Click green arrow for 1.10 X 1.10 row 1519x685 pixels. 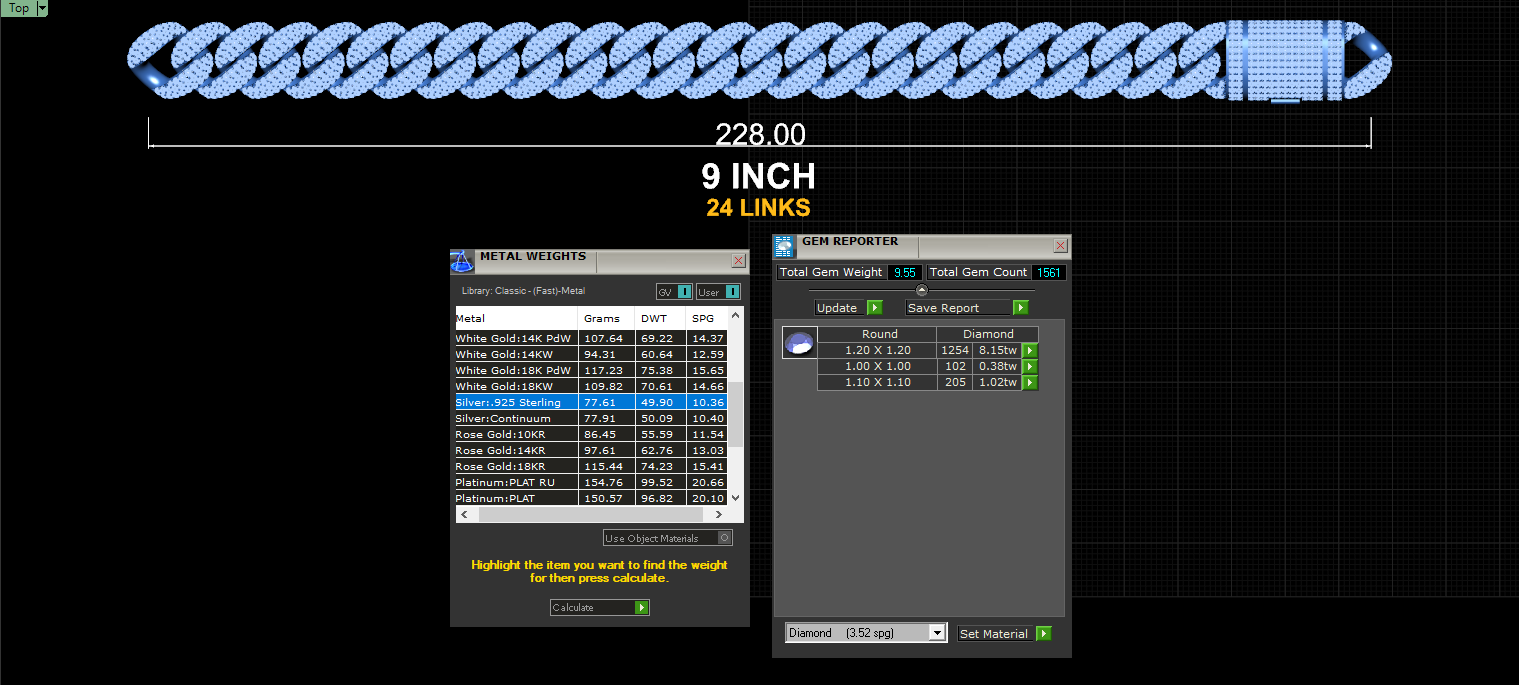point(1030,383)
